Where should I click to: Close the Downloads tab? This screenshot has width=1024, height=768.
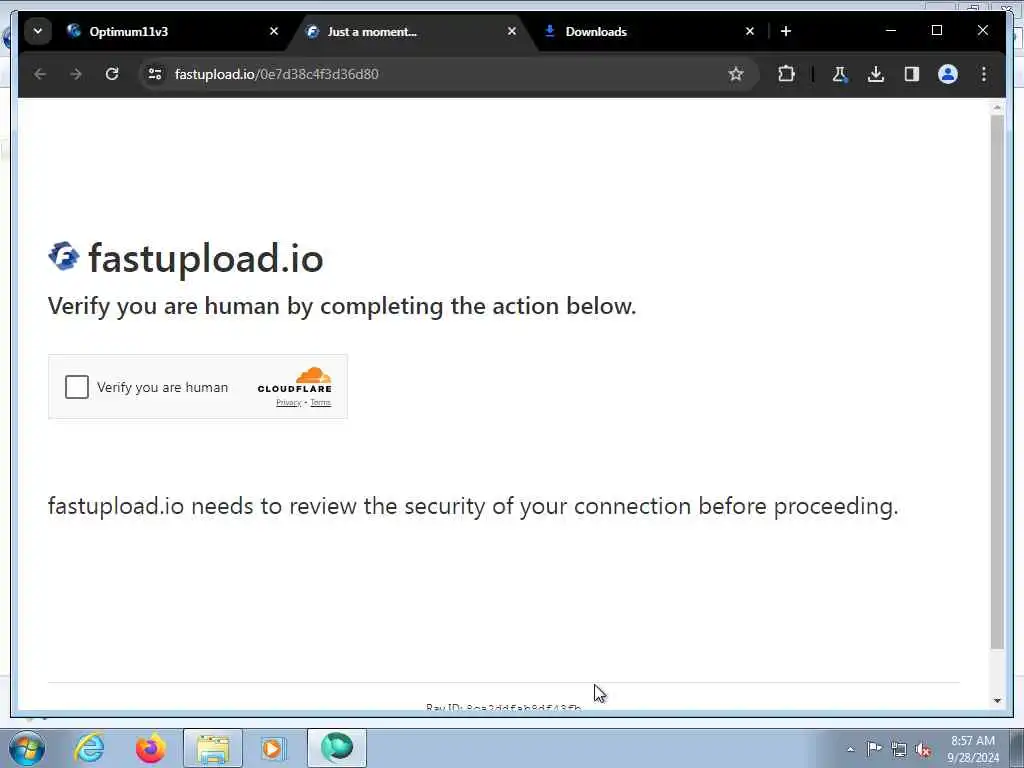pos(750,31)
